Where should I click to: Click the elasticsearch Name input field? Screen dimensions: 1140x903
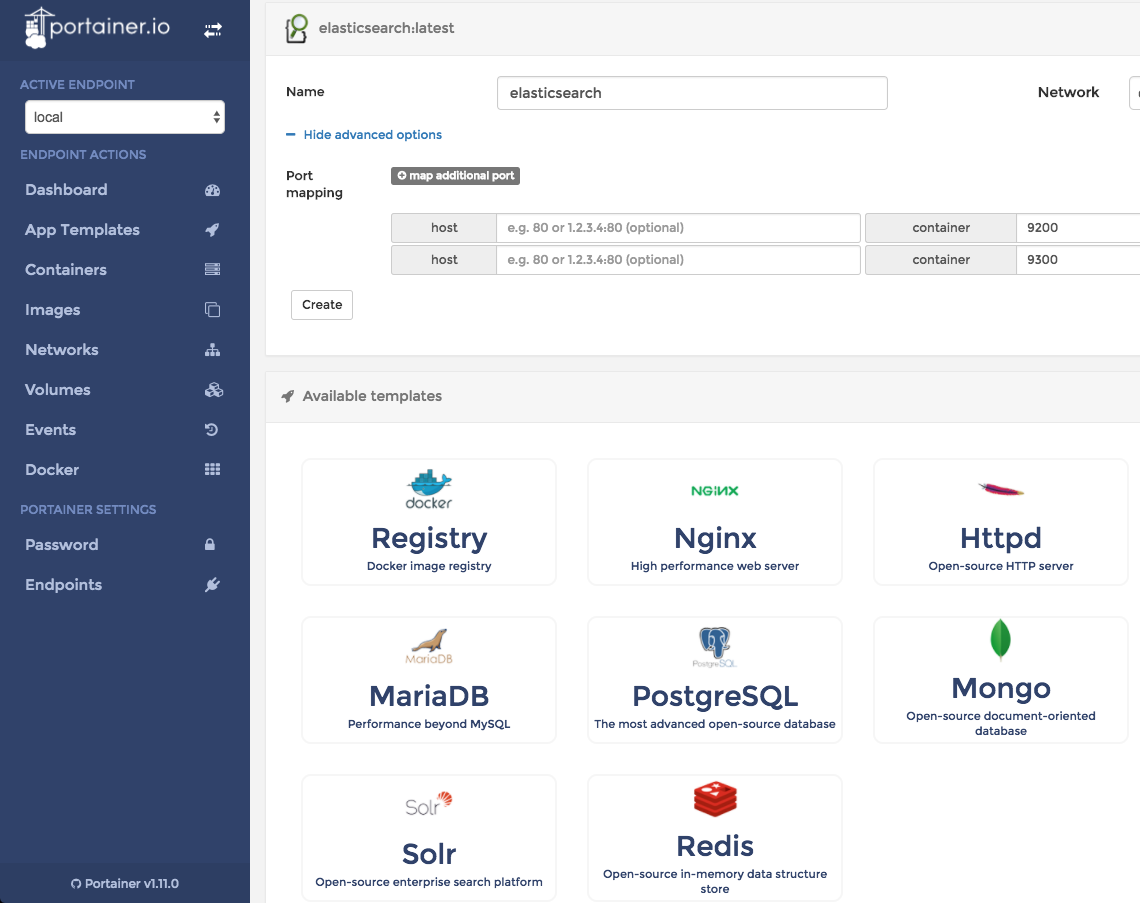pos(692,93)
